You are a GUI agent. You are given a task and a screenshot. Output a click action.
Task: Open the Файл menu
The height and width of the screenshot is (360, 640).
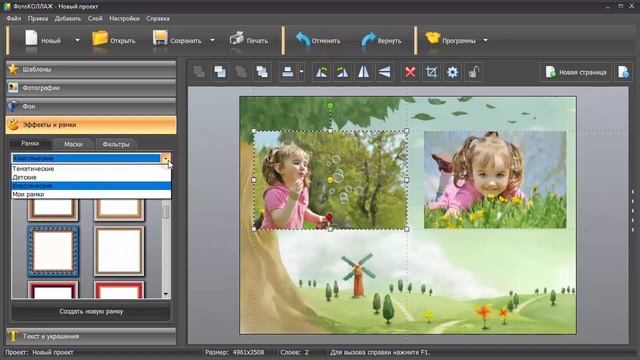pyautogui.click(x=13, y=18)
